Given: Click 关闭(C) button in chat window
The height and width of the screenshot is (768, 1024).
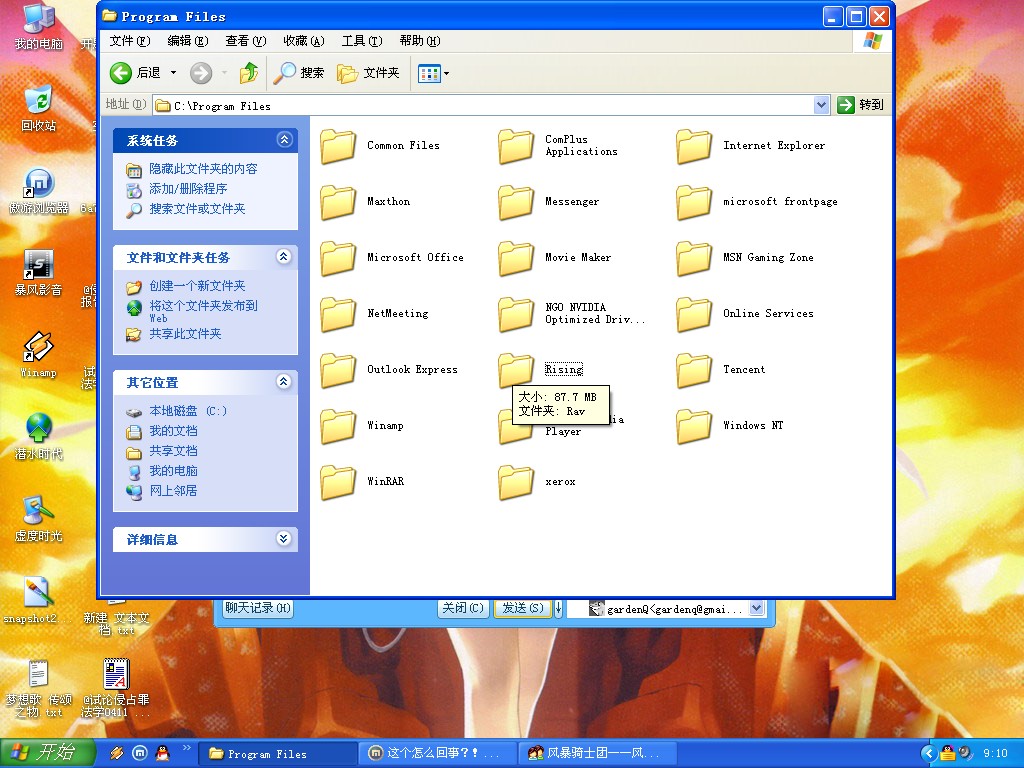Looking at the screenshot, I should pos(462,608).
